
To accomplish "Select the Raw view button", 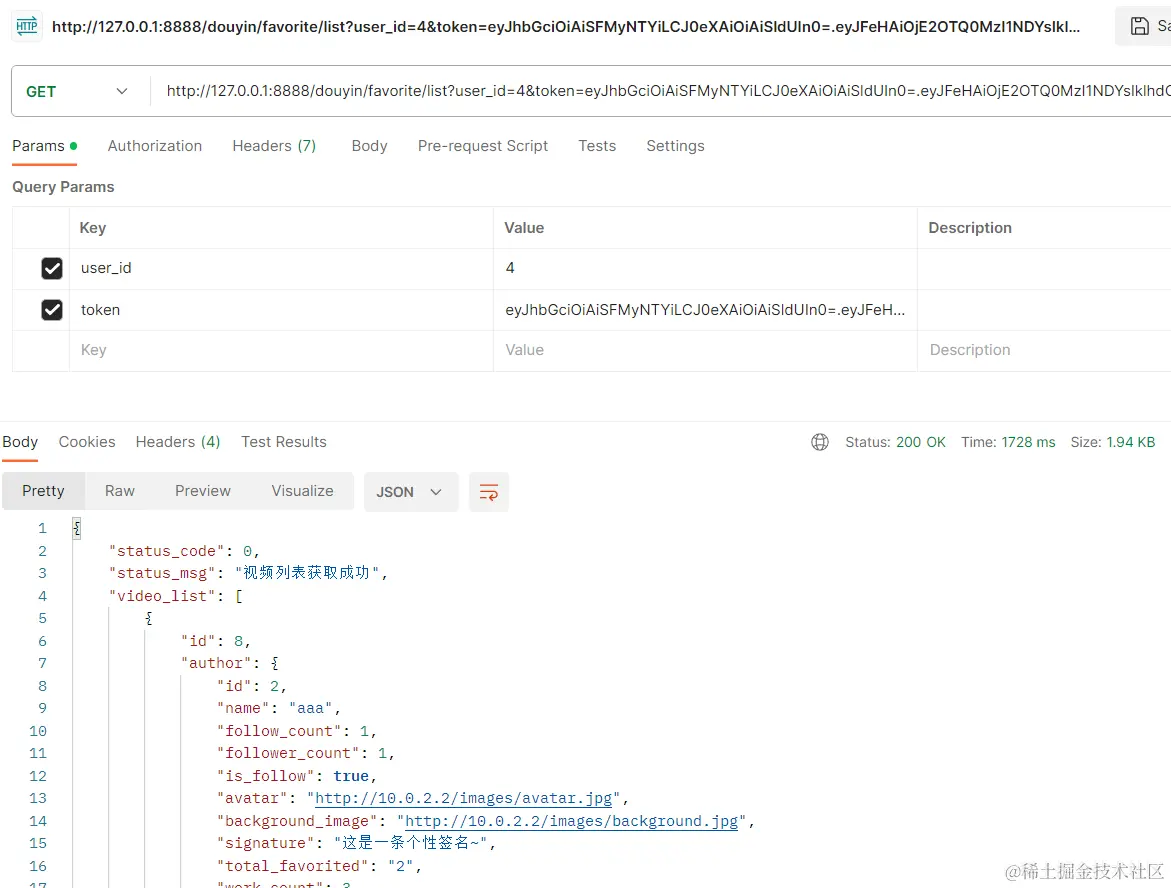I will point(119,491).
